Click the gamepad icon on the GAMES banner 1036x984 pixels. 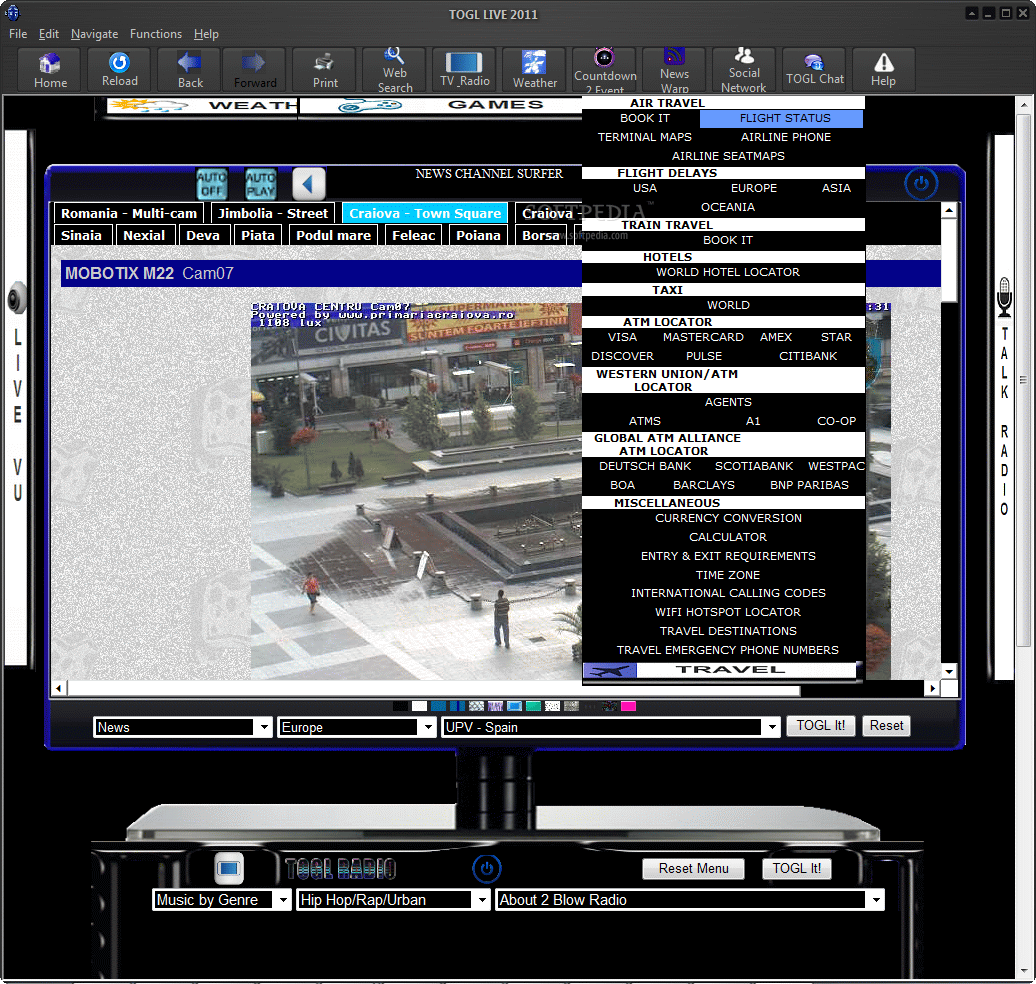(x=370, y=106)
